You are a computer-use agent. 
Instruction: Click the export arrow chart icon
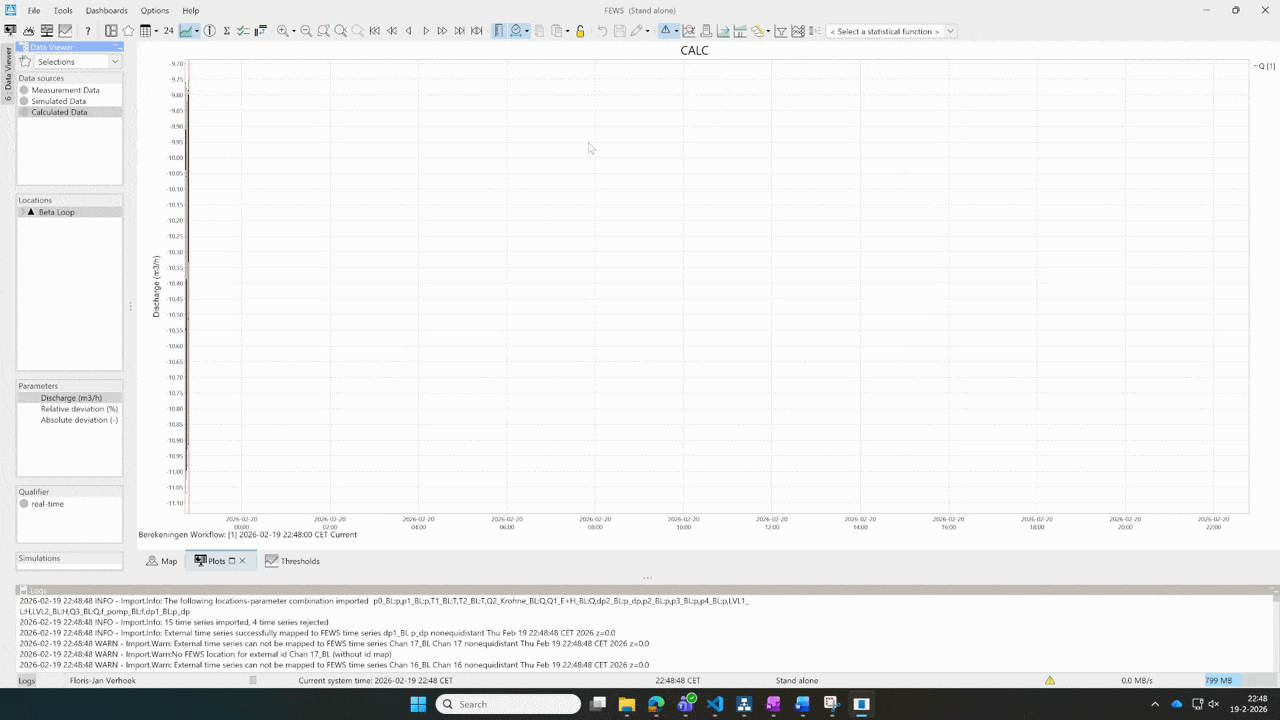pos(724,31)
